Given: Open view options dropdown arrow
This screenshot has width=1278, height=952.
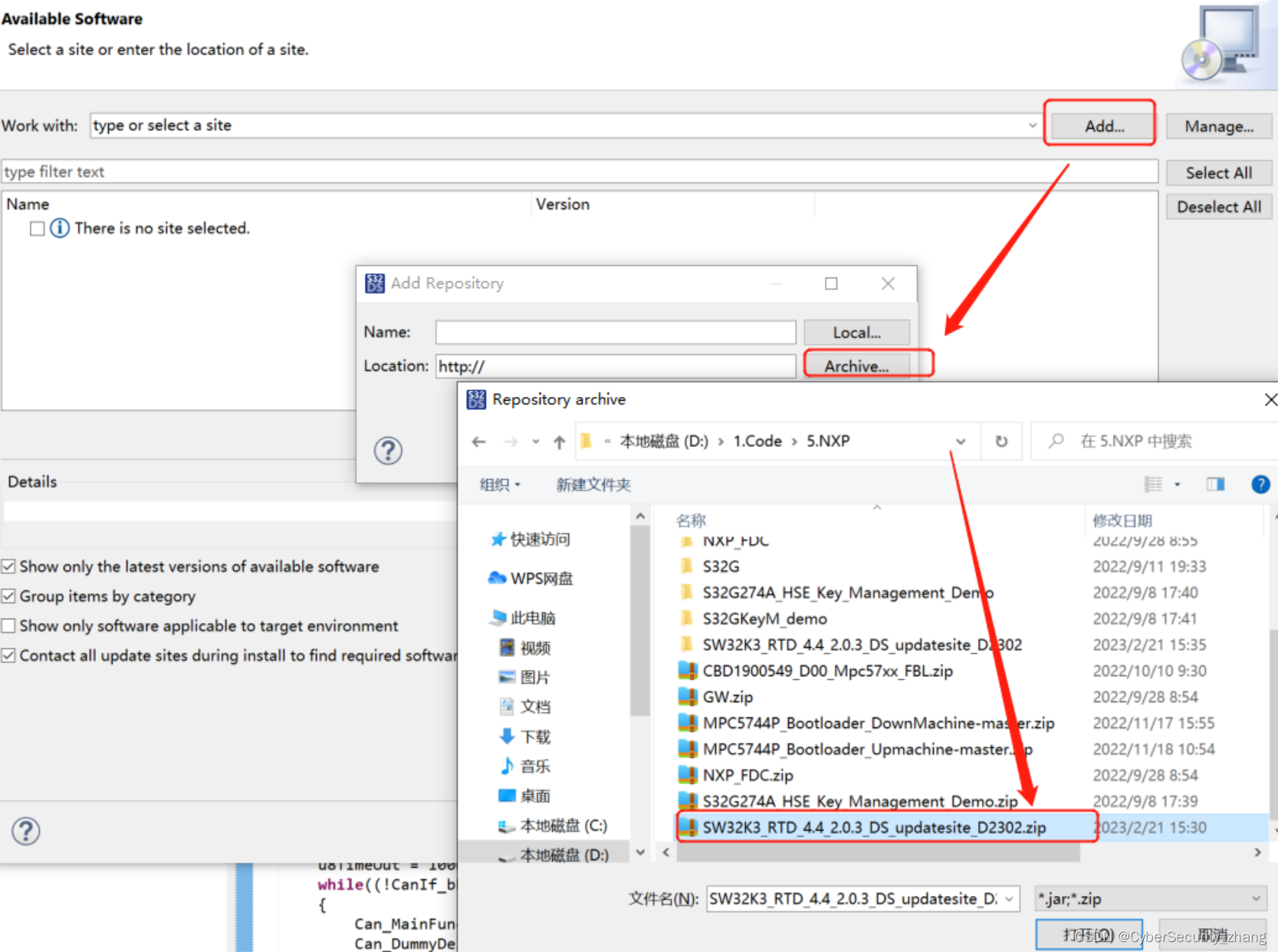Looking at the screenshot, I should (1178, 484).
